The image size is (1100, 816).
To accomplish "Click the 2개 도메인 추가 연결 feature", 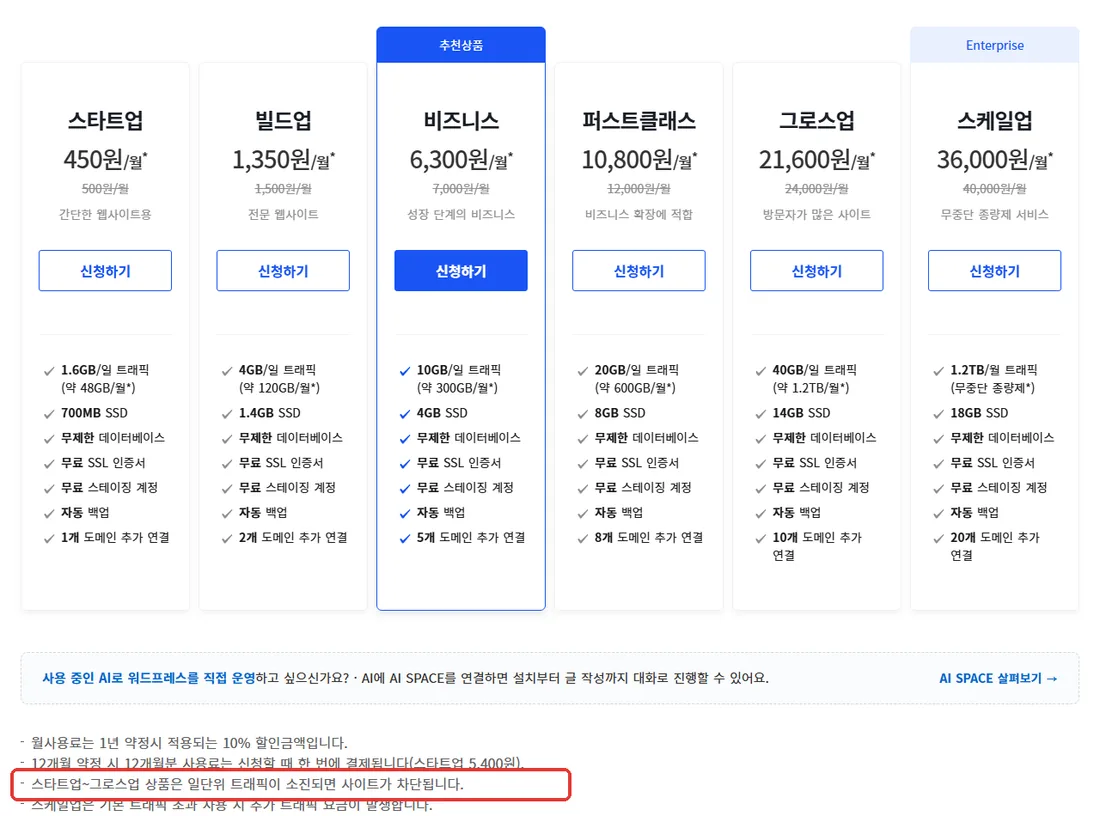I will tap(293, 537).
